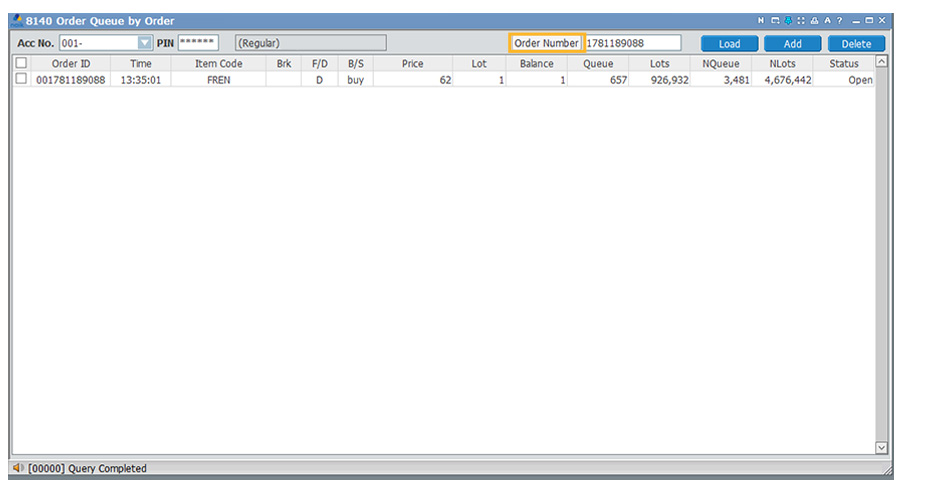Click the four-square layout icon
934x487 pixels.
click(800, 21)
